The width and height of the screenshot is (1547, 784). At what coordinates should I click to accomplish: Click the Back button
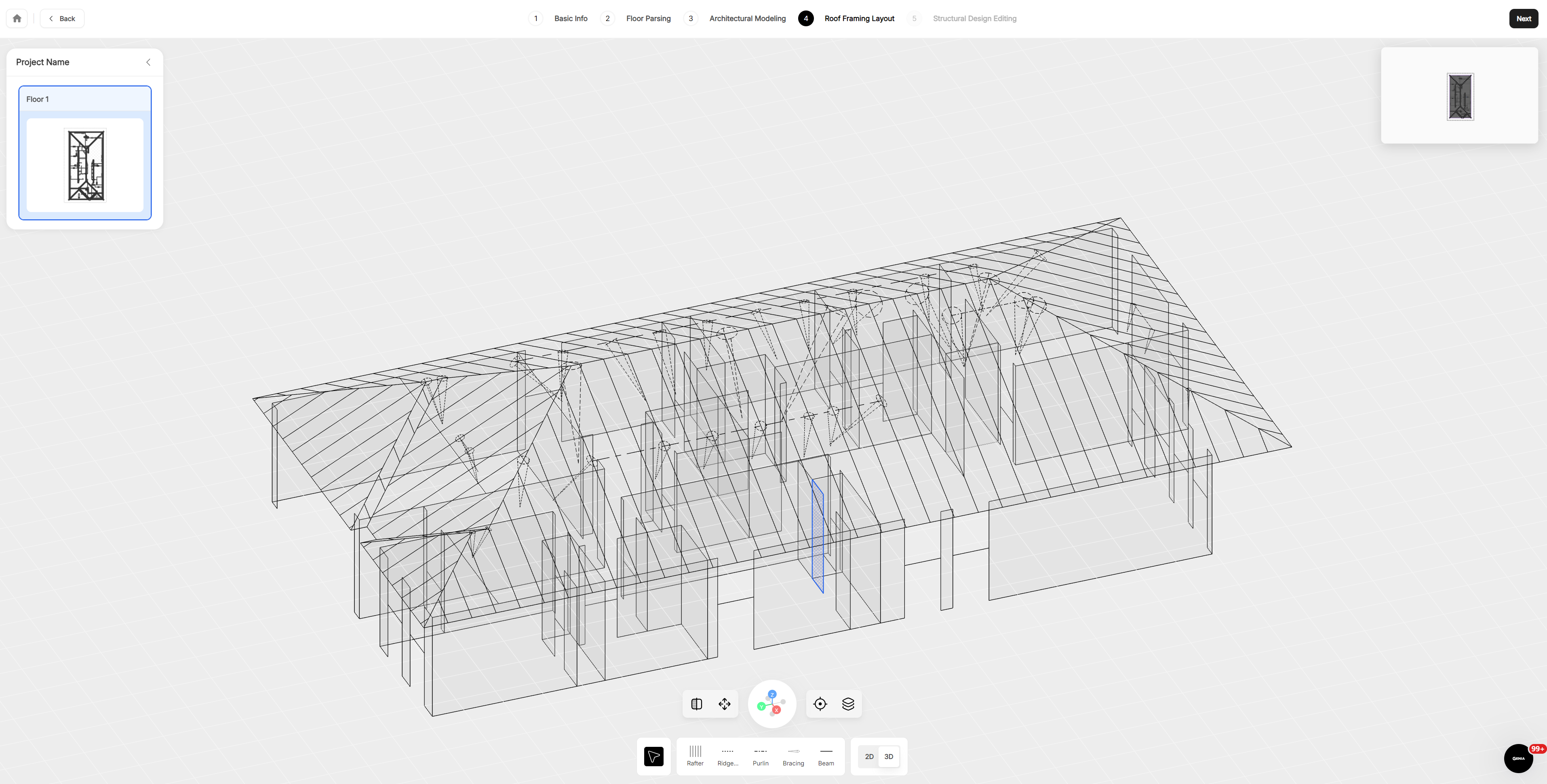[62, 19]
